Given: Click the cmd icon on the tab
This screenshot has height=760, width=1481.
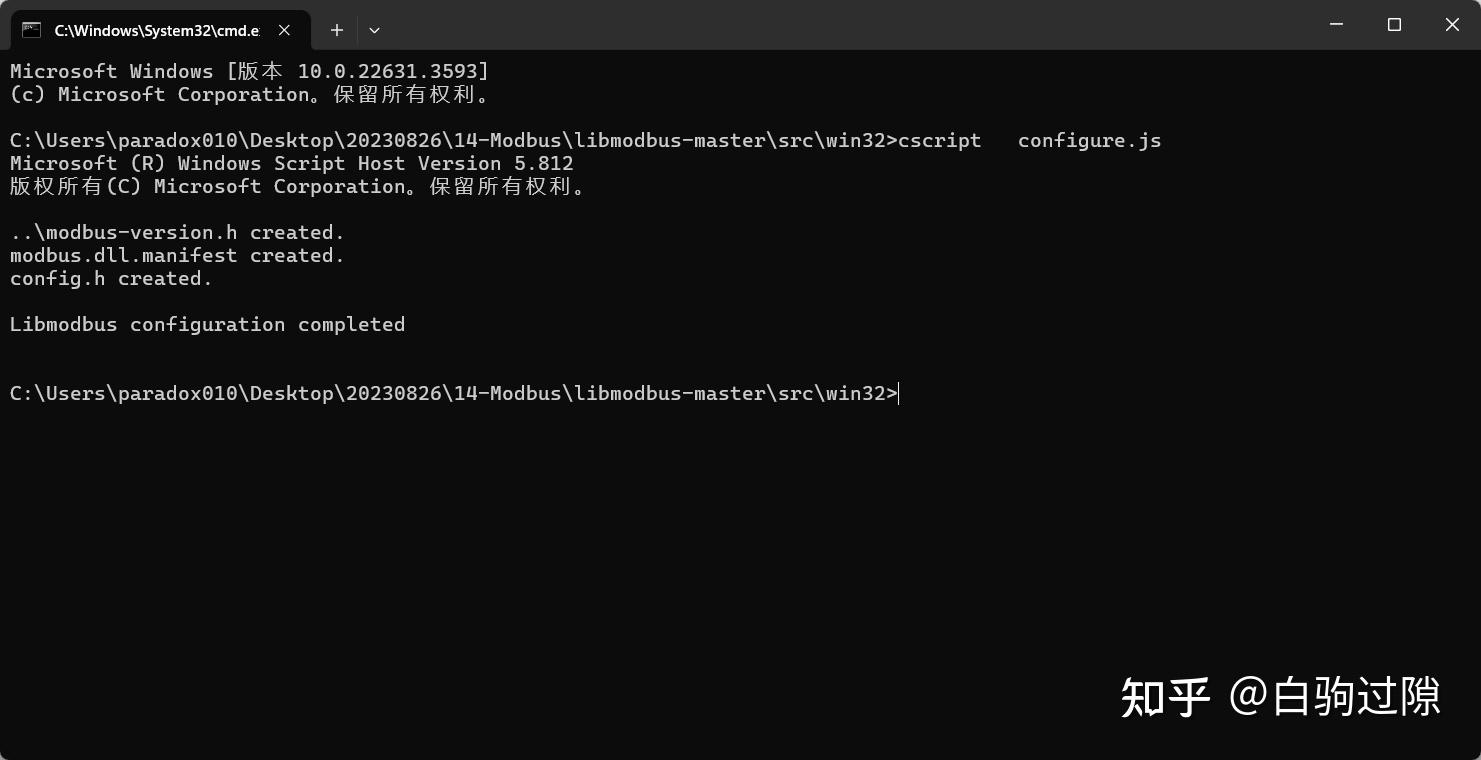Looking at the screenshot, I should pyautogui.click(x=32, y=30).
